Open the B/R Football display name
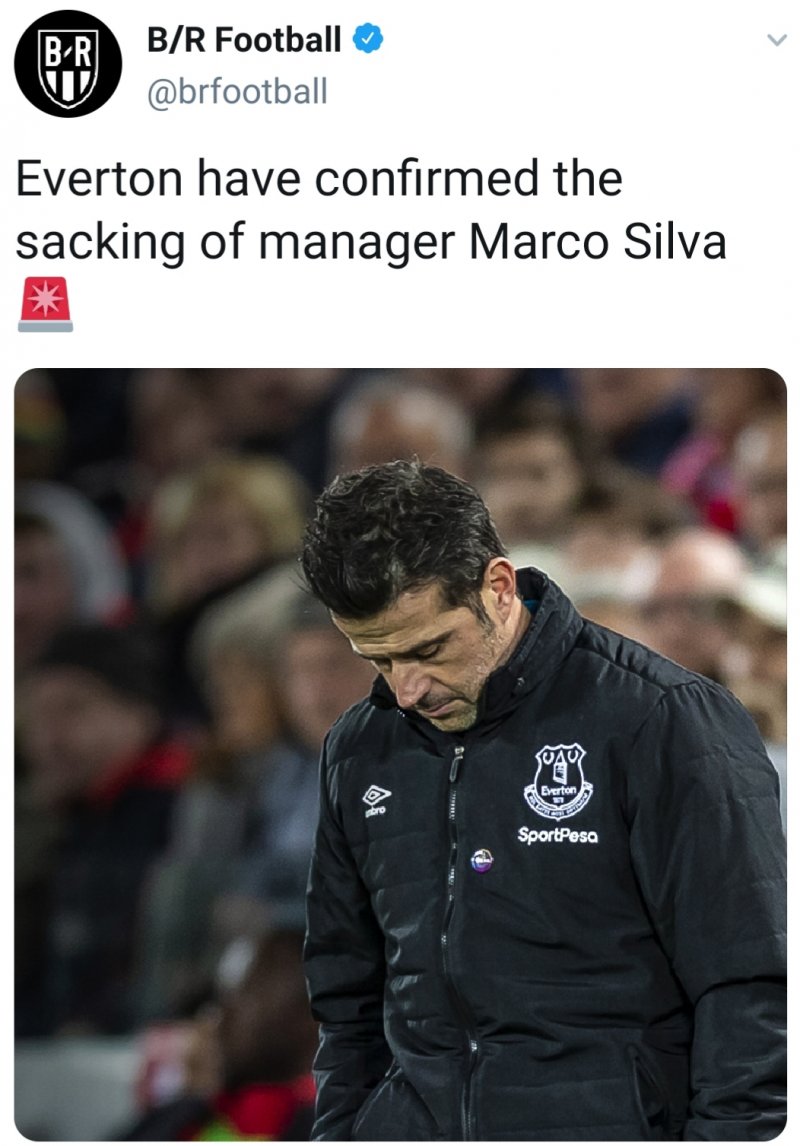 tap(243, 40)
